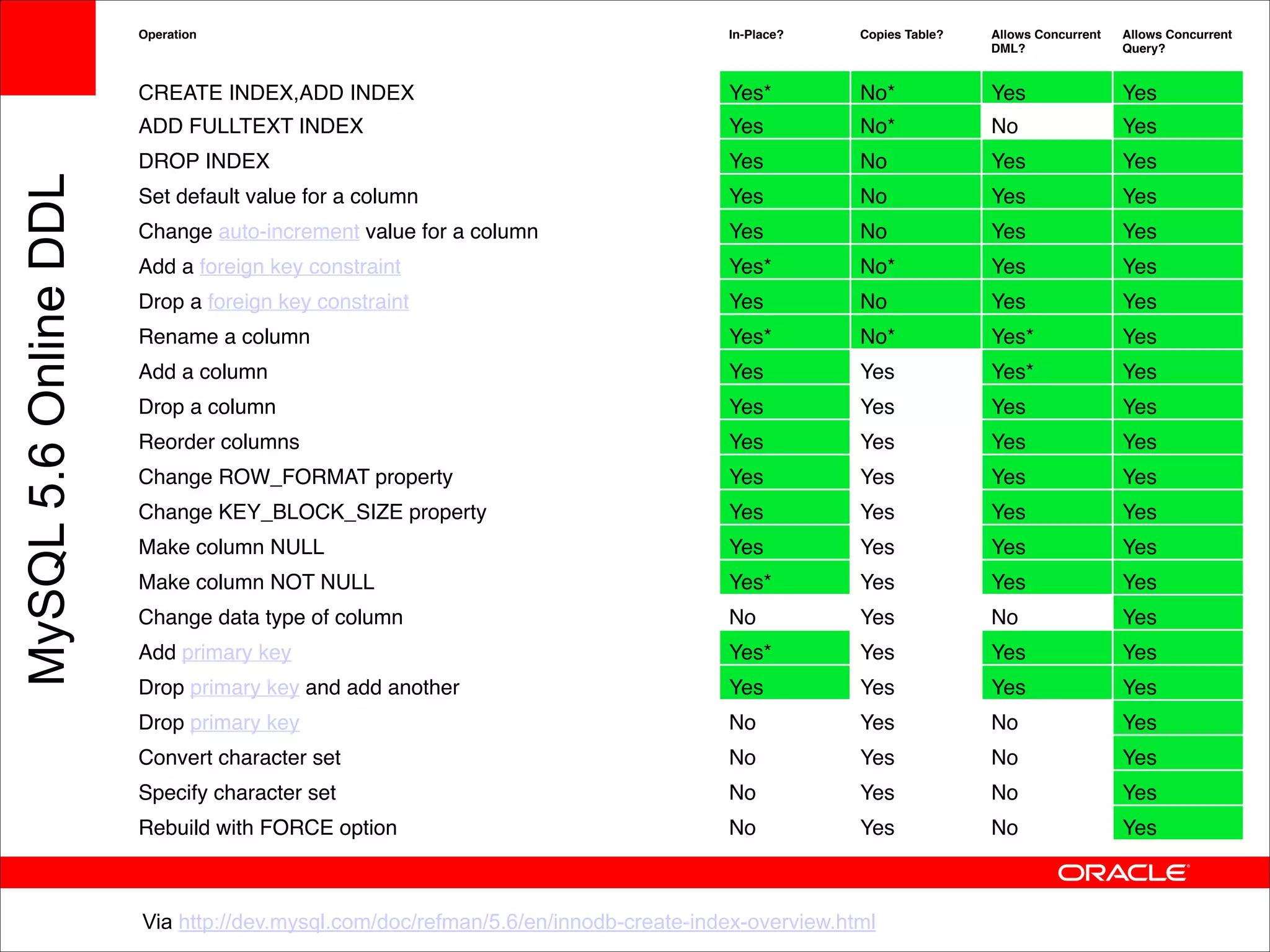
Task: Click Copies Table 'No*' for ADD FULLTEXT INDEX
Action: pos(915,121)
